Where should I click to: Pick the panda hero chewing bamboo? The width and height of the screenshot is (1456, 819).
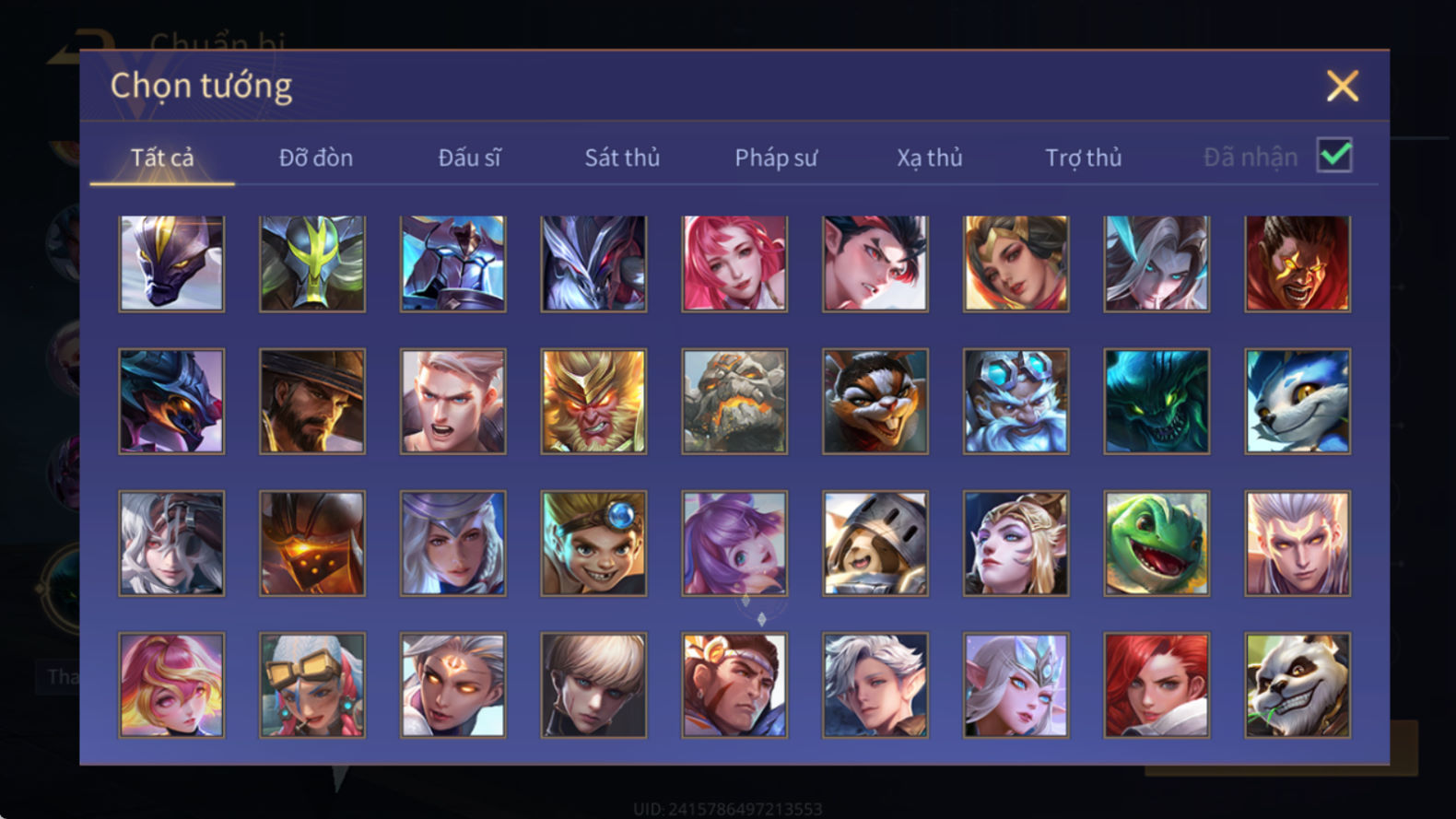(x=1297, y=685)
